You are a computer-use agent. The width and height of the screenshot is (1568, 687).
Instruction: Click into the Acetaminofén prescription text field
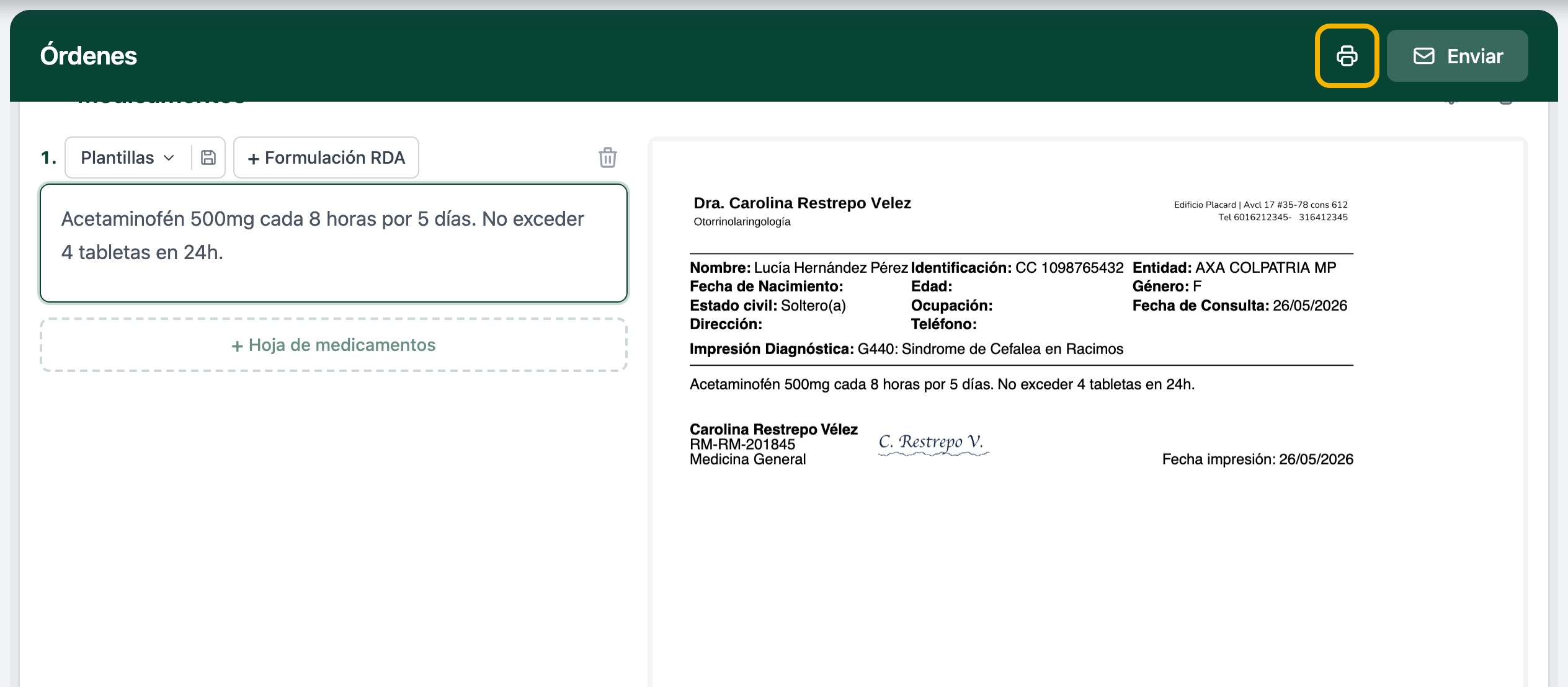point(334,243)
